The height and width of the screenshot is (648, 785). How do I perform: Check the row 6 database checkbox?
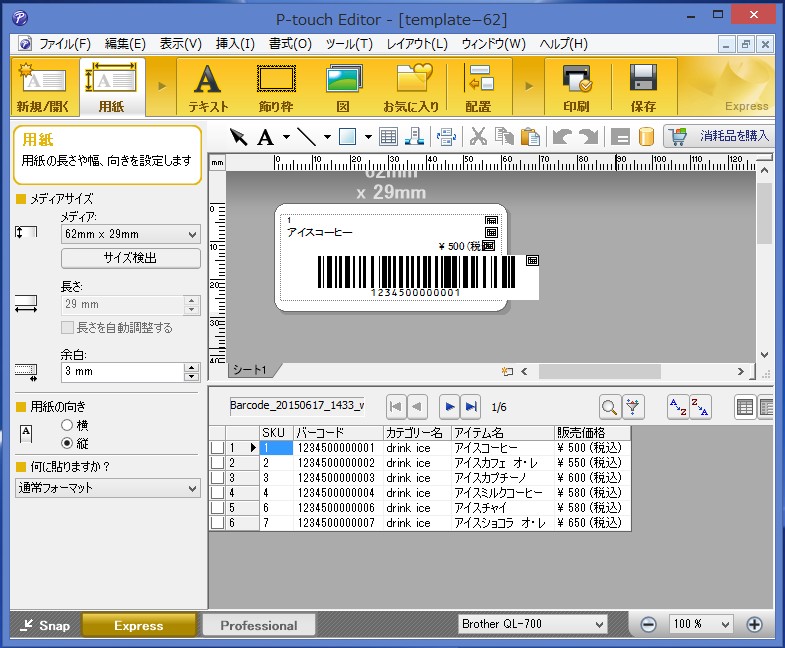pyautogui.click(x=217, y=523)
